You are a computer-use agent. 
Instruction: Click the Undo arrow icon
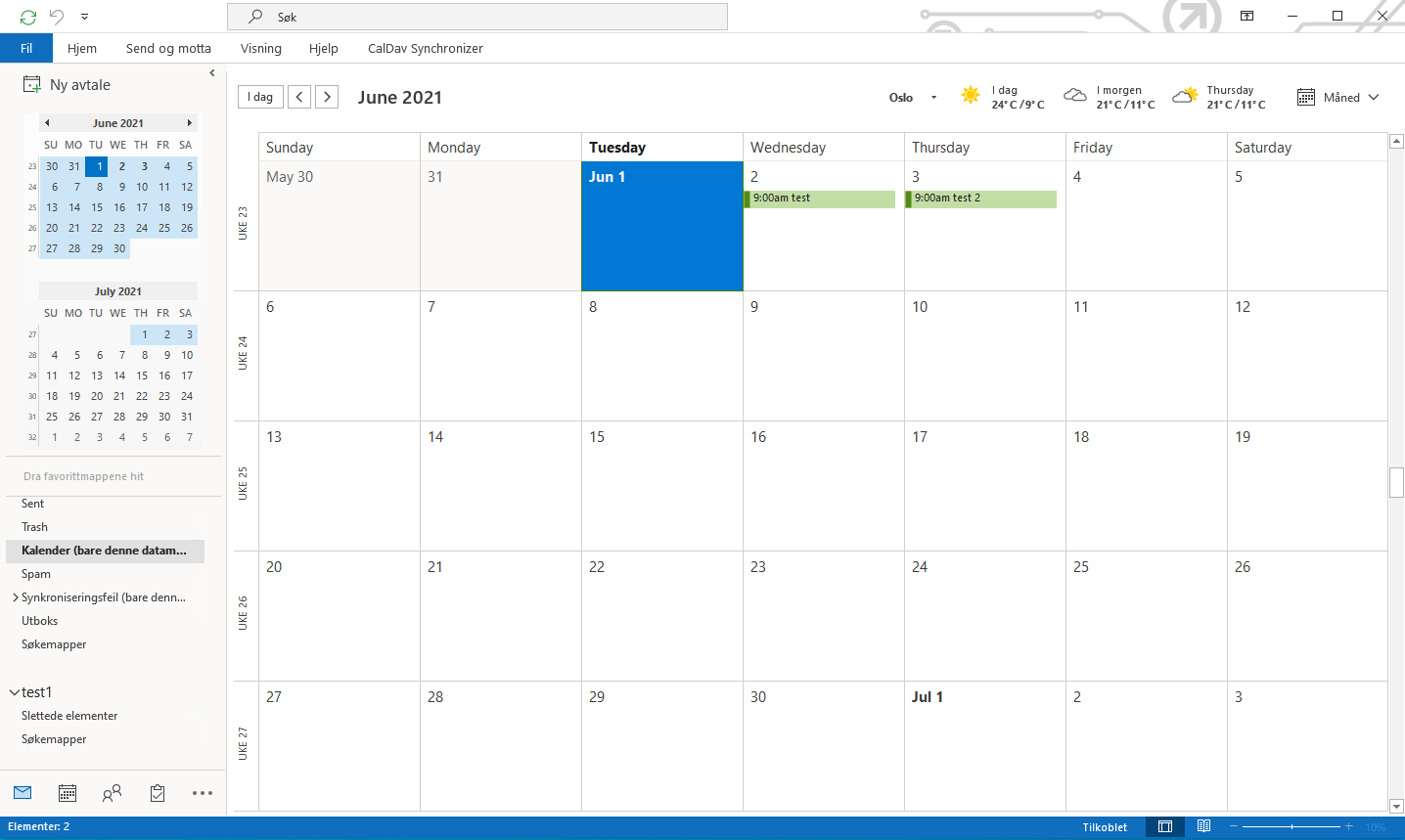(57, 17)
